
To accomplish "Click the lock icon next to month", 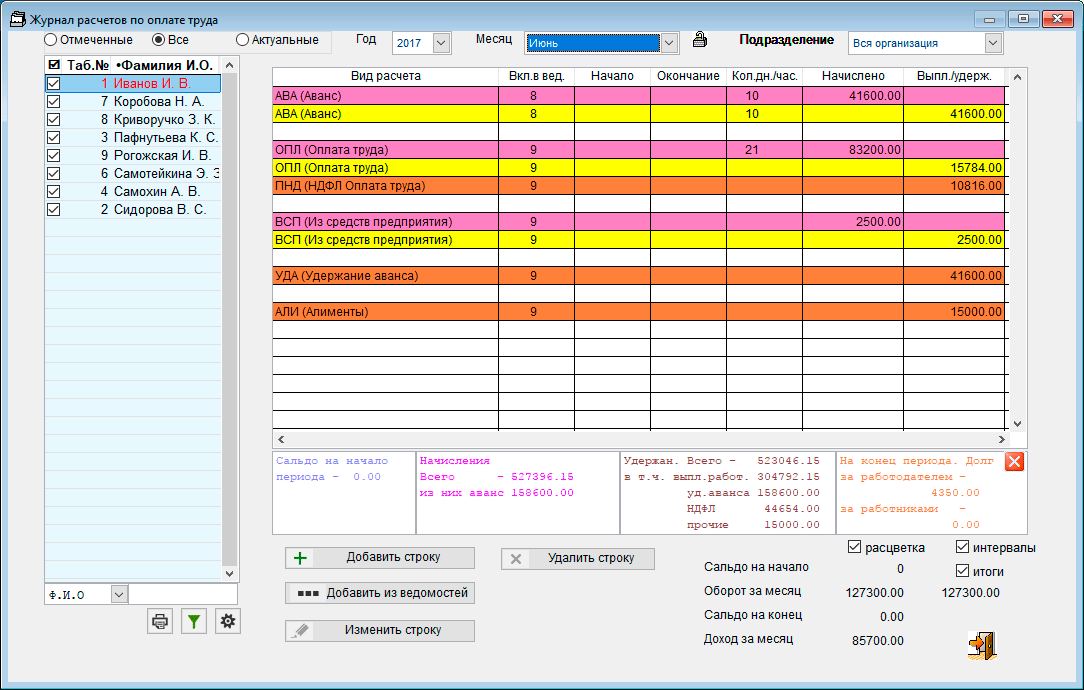I will [x=700, y=40].
